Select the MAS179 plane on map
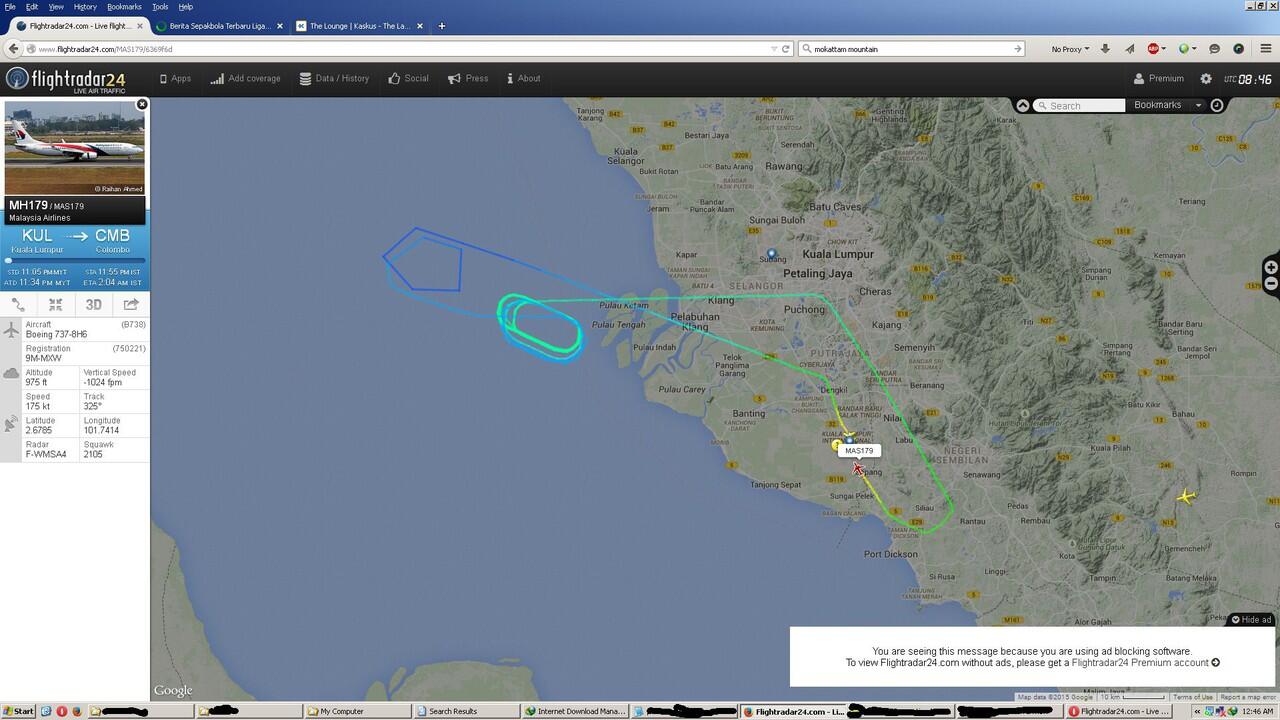This screenshot has width=1280, height=720. [858, 468]
